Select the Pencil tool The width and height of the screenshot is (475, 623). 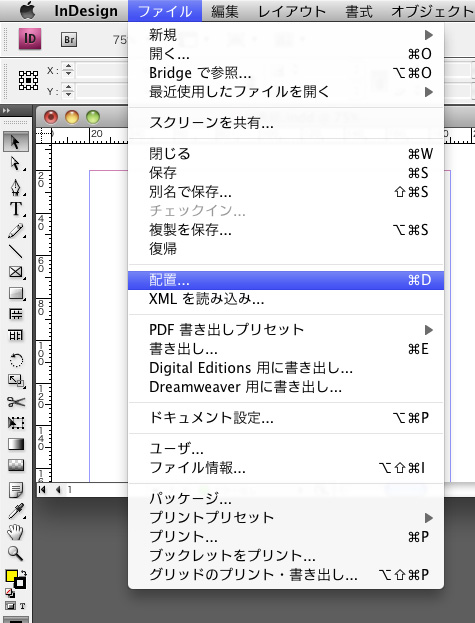(x=15, y=231)
